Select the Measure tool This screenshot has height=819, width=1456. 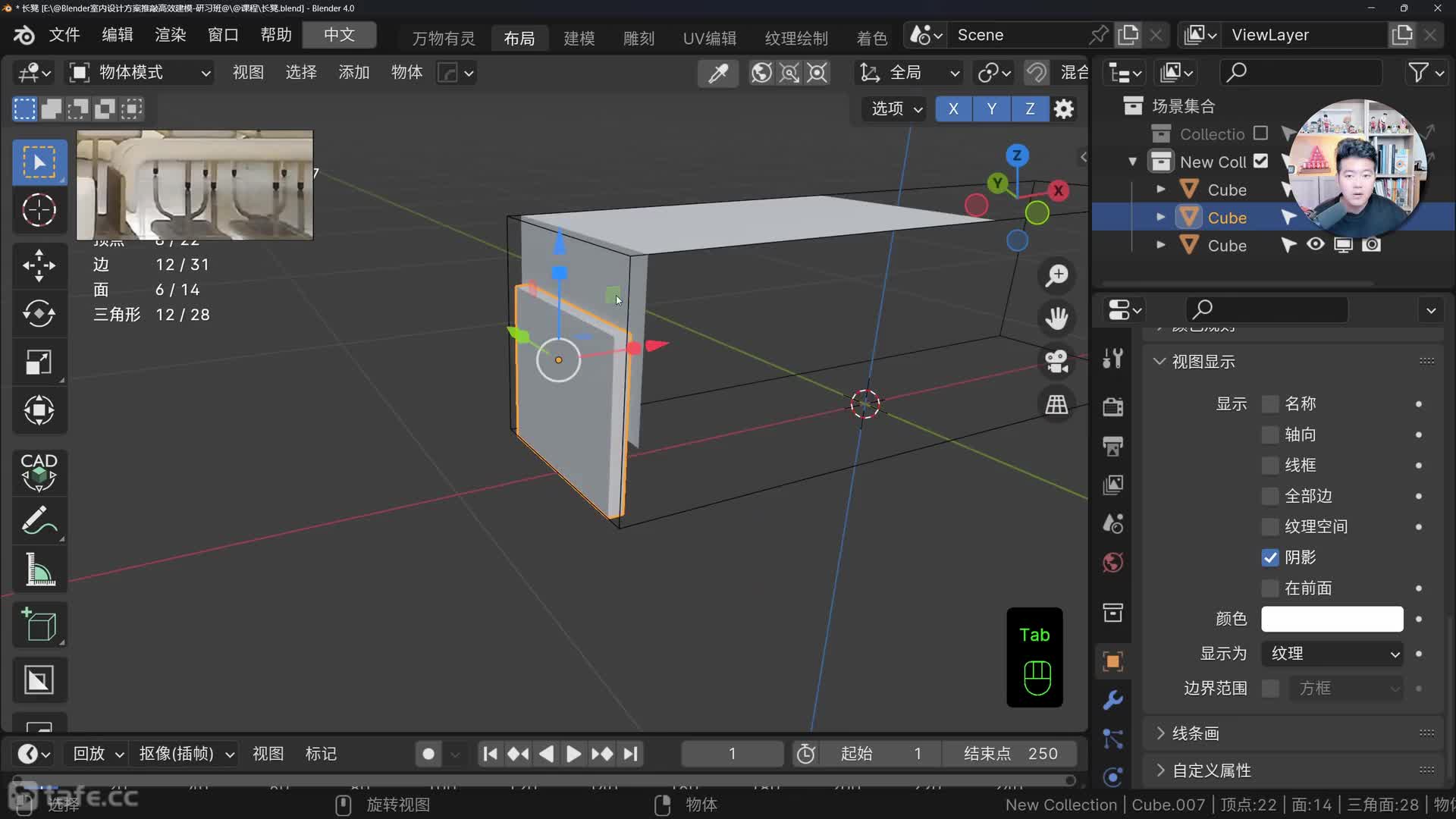pos(39,570)
